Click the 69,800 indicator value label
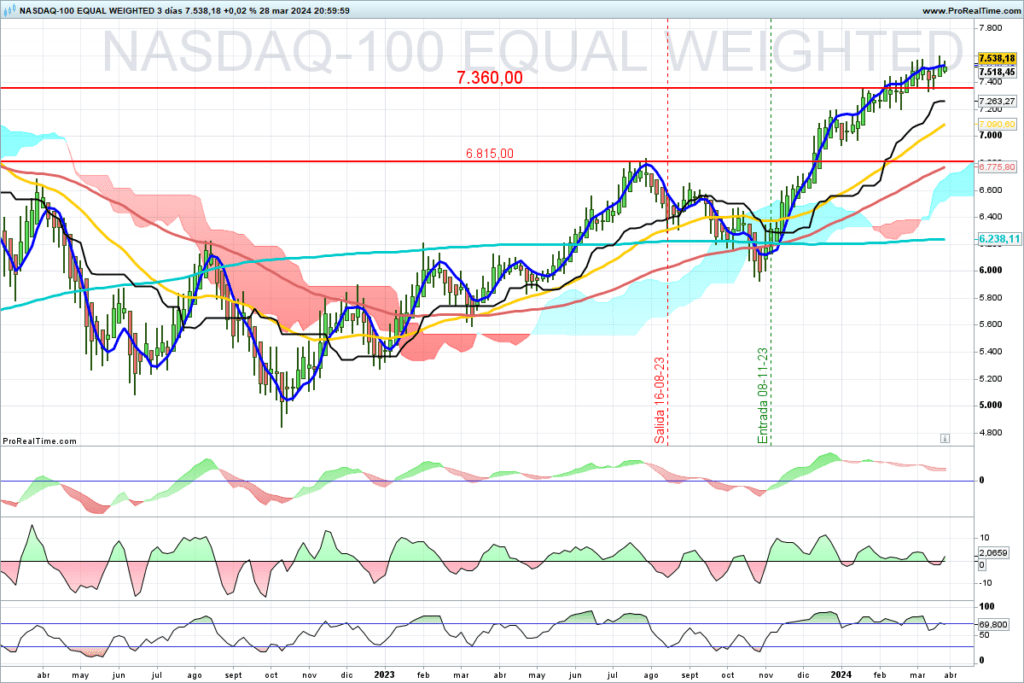This screenshot has width=1024, height=683. [993, 624]
